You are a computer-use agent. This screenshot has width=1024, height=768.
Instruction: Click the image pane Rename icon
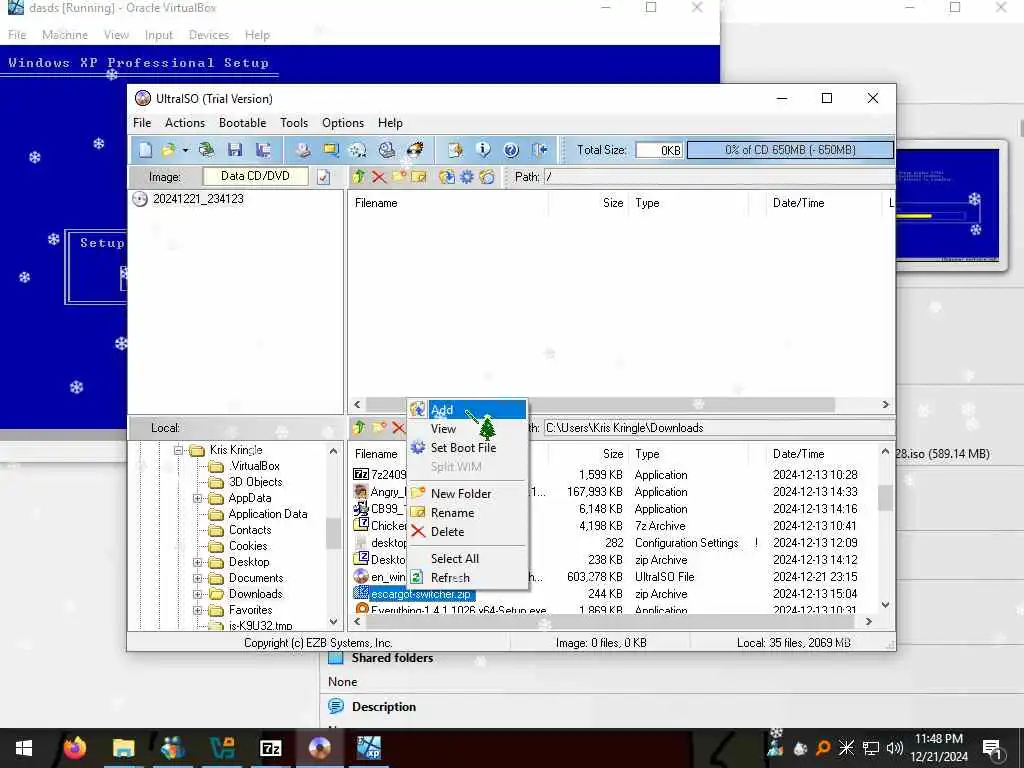419,176
